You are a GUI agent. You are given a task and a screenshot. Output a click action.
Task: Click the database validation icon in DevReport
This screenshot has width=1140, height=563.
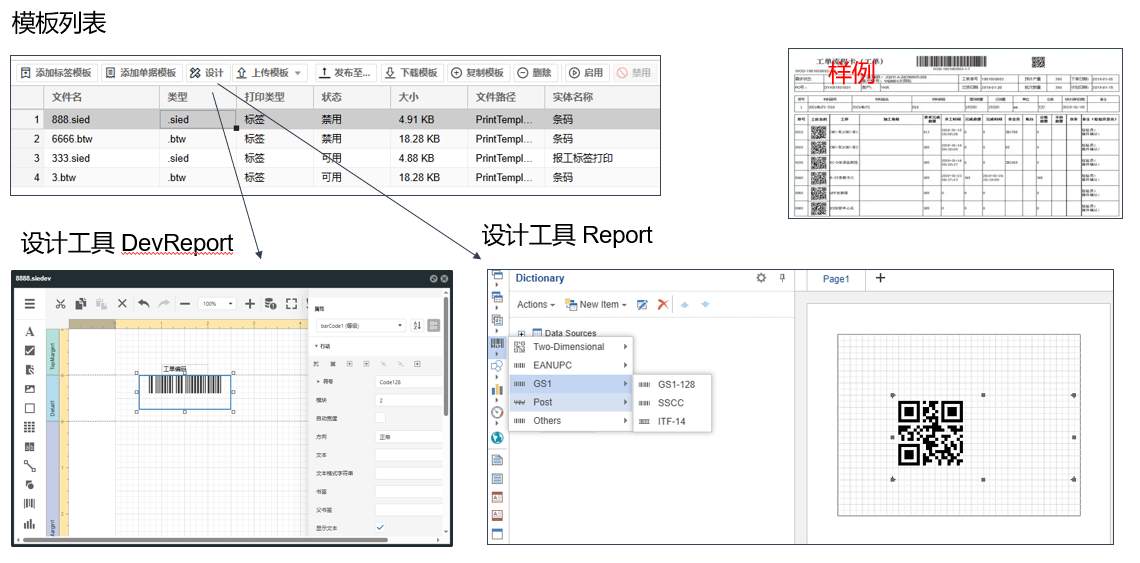270,303
